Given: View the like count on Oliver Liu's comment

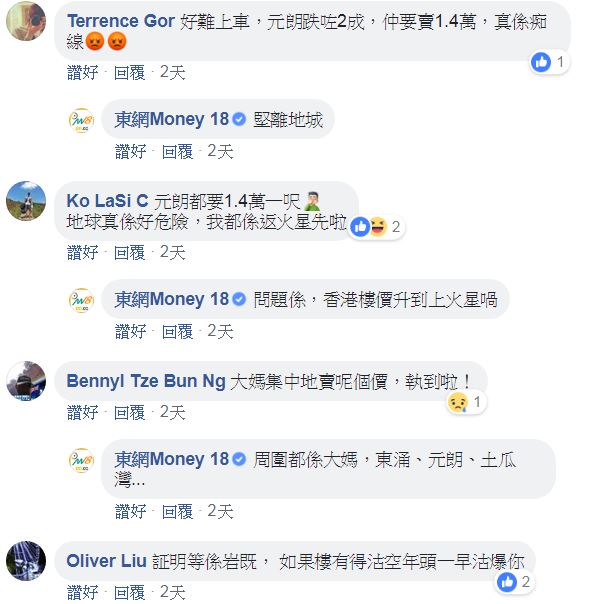Looking at the screenshot, I should 514,582.
